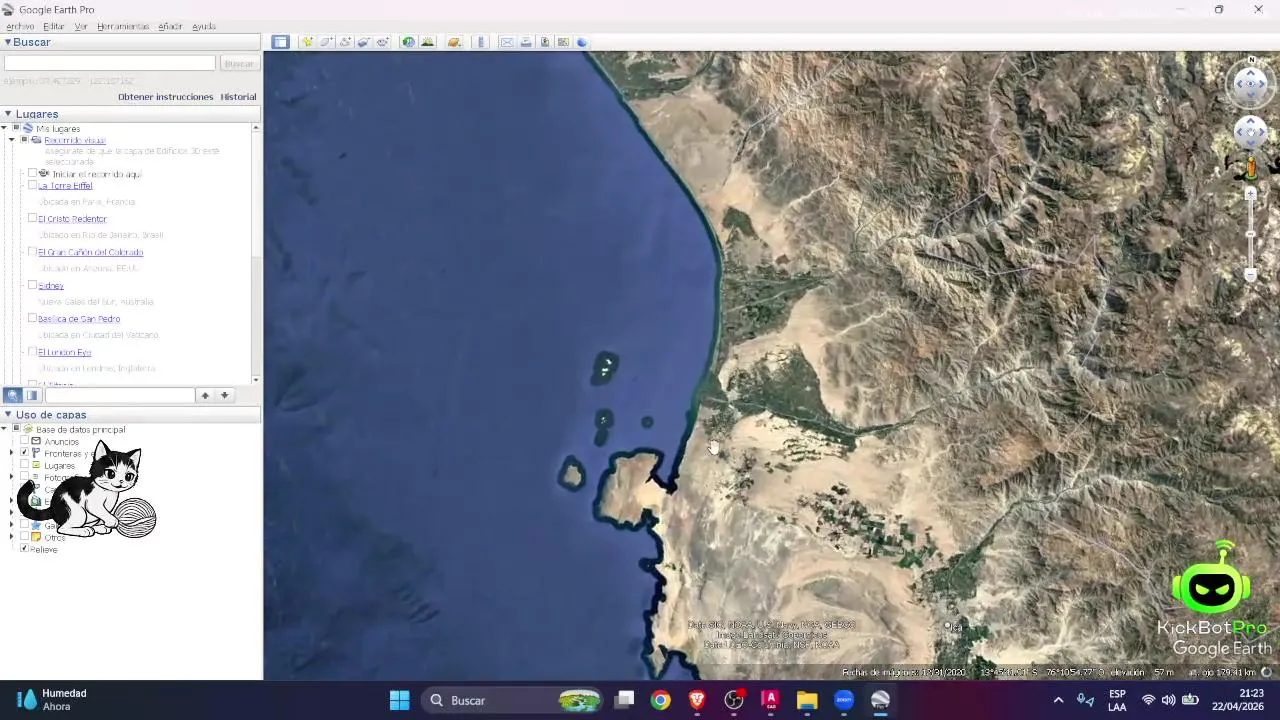Open the Recorrido visual link

(x=75, y=140)
